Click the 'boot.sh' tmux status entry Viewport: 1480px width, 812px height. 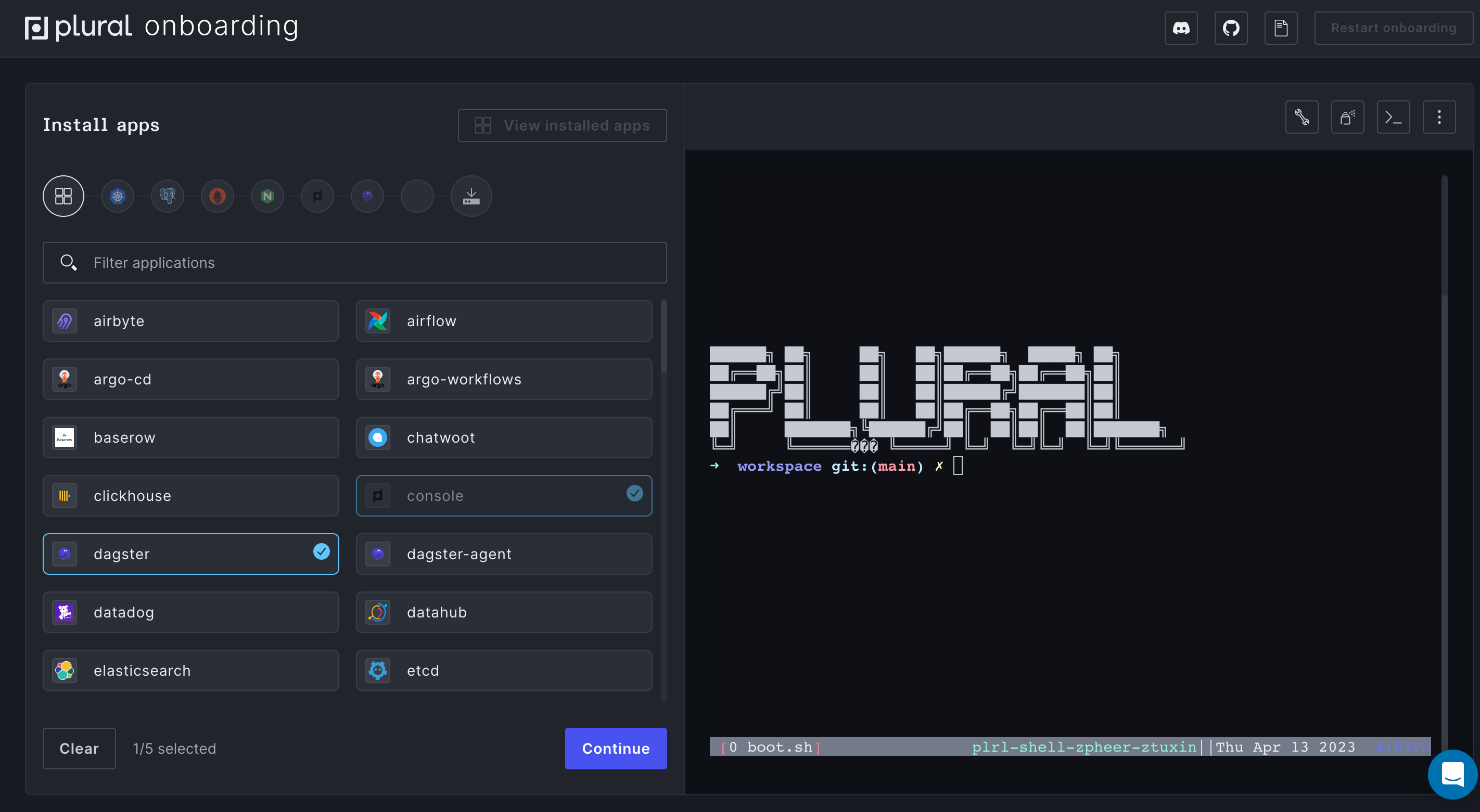(x=780, y=746)
